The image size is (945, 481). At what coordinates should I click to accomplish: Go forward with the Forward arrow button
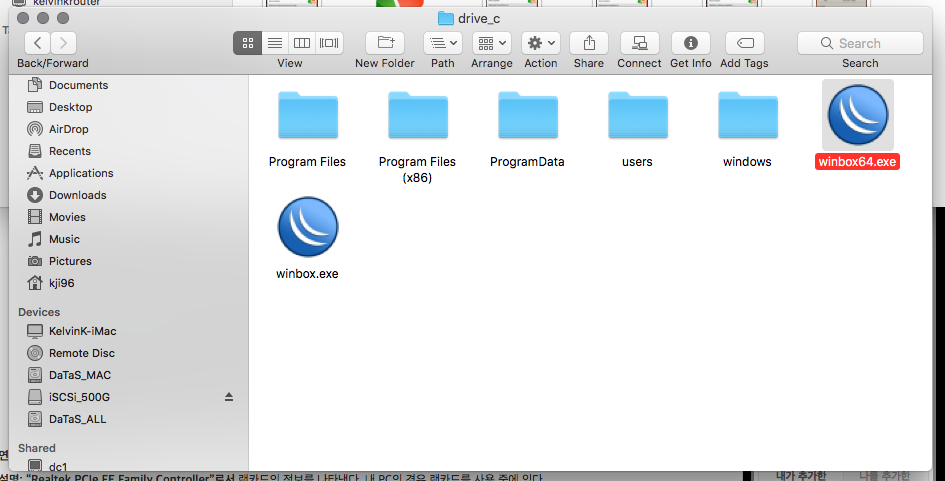(63, 43)
